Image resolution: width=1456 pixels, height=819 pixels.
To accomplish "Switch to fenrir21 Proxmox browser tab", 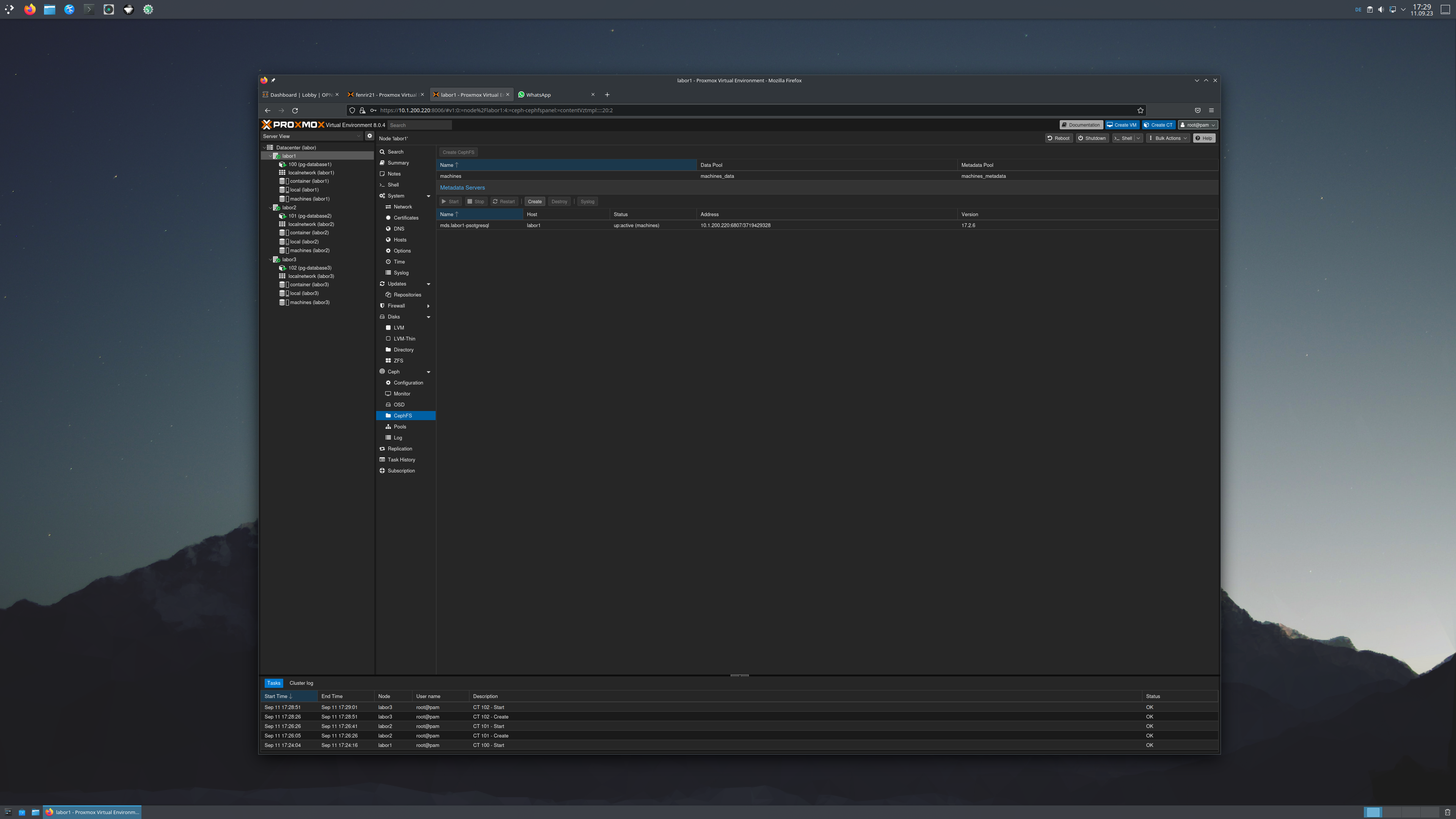I will 385,95.
